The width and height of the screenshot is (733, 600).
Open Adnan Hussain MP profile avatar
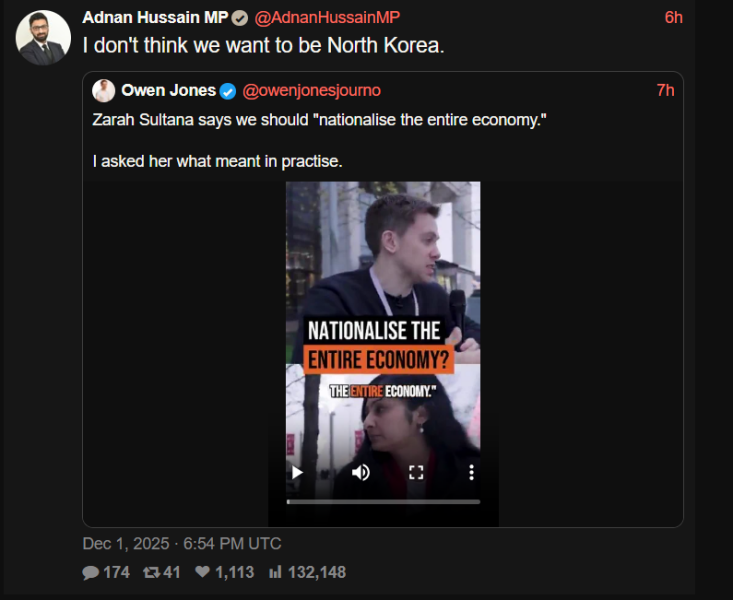(43, 38)
